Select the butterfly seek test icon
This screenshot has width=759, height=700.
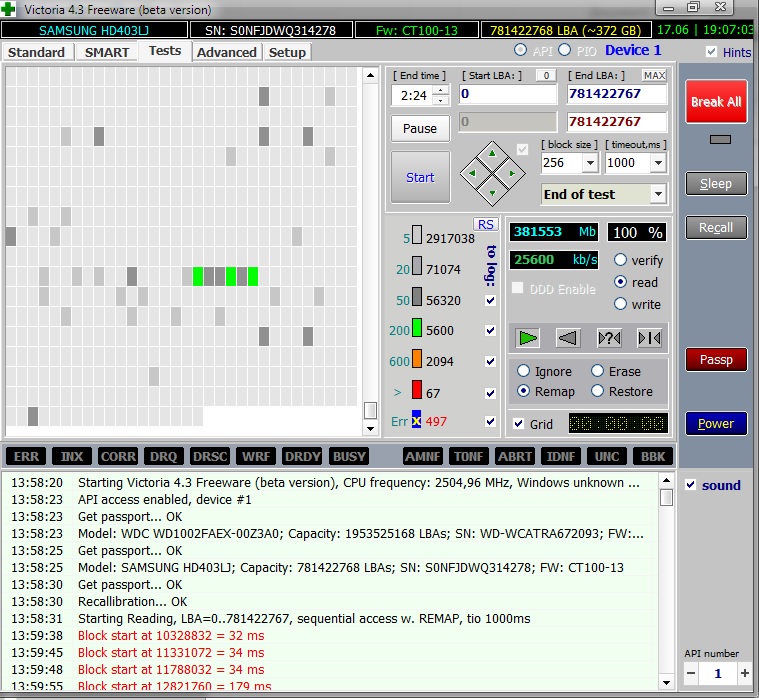649,338
